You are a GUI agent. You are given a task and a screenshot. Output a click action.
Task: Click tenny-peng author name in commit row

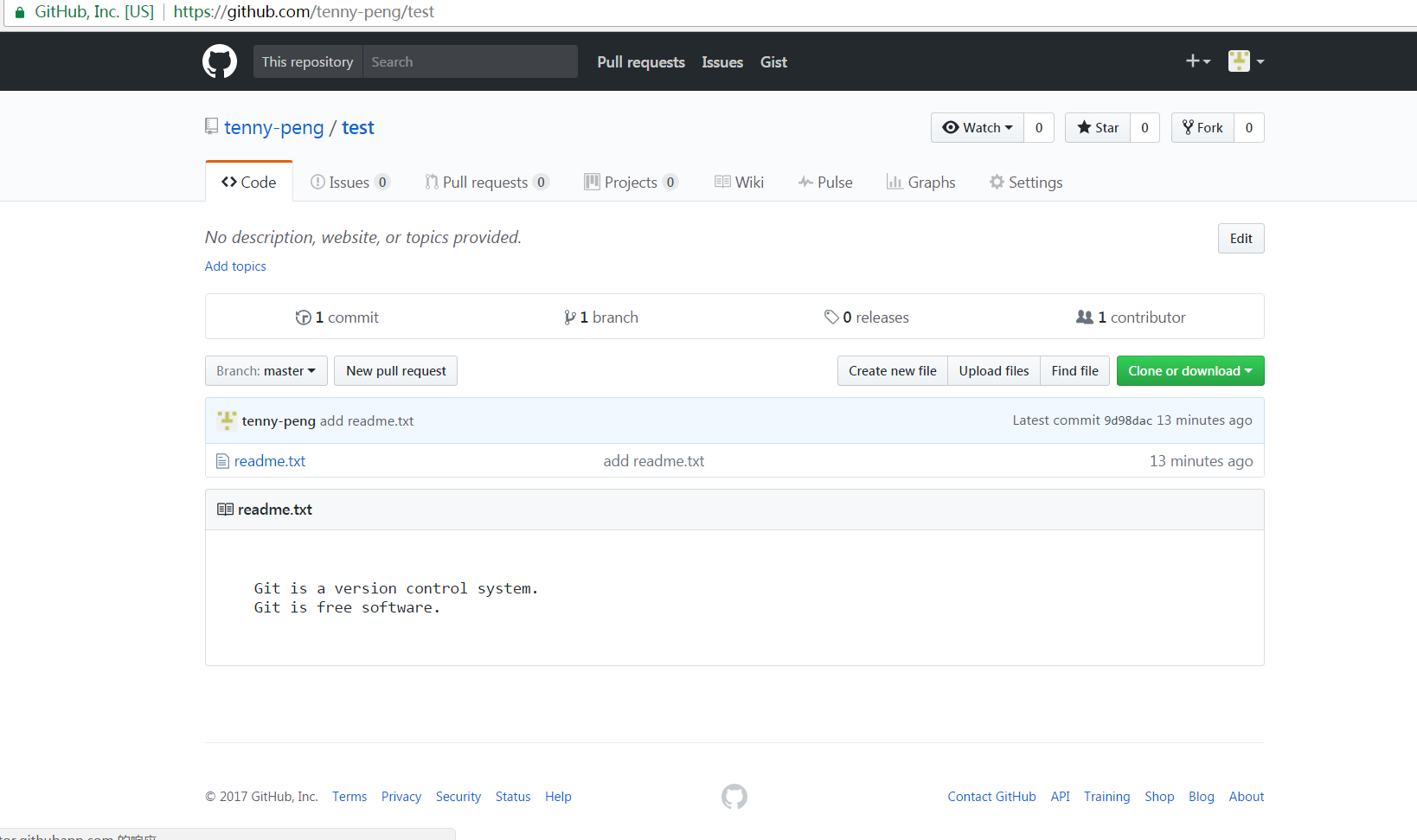tap(279, 421)
